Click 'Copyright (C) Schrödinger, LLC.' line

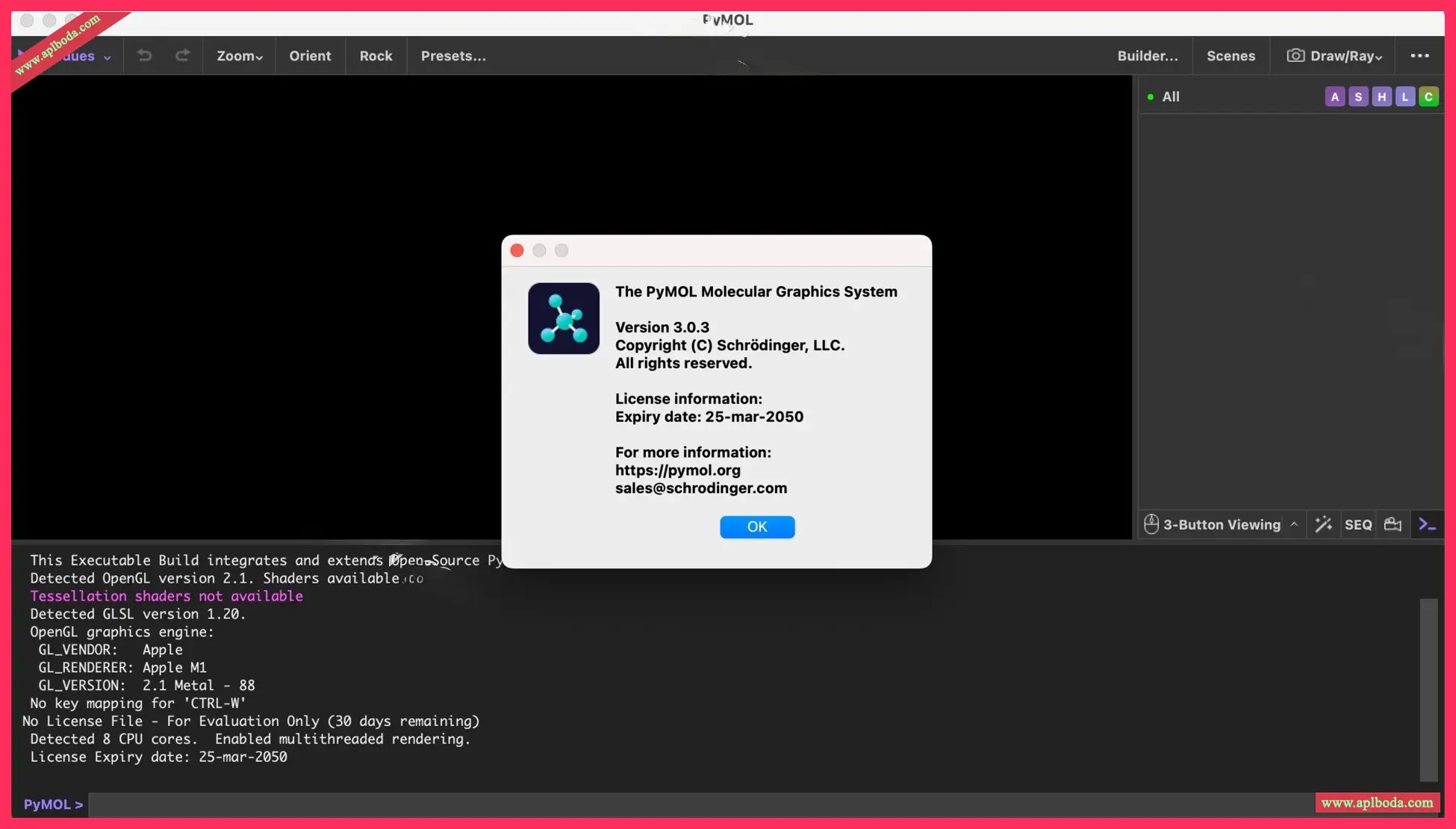(730, 345)
